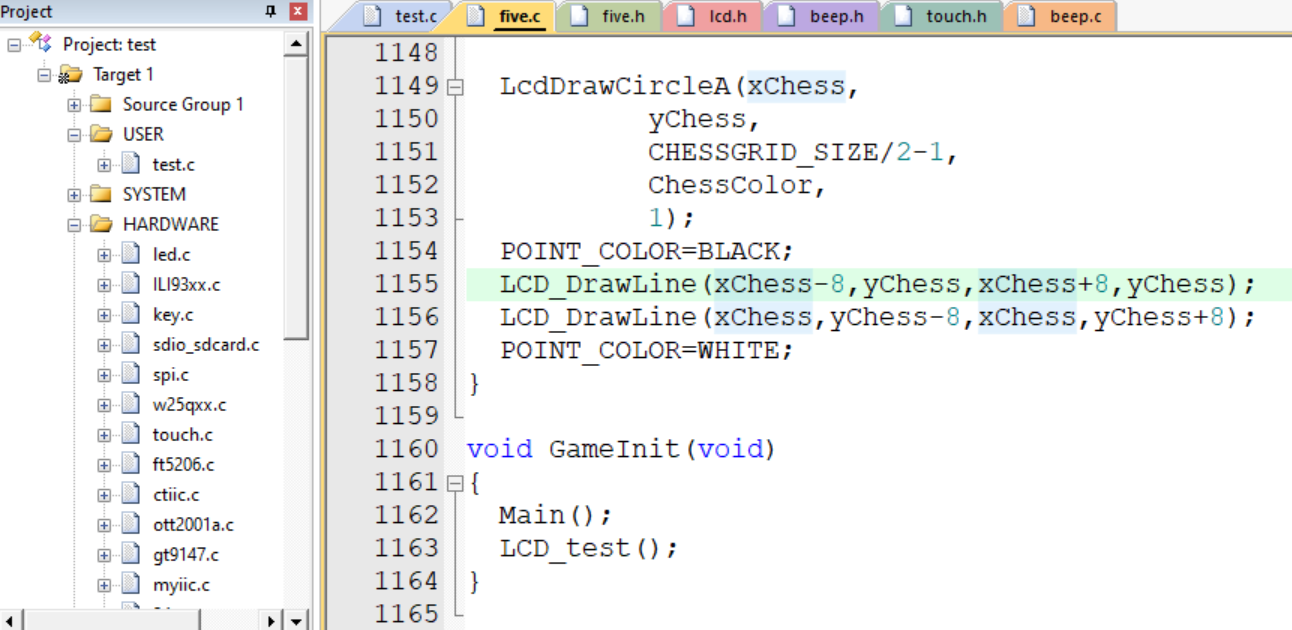Open the beep.c tab
The height and width of the screenshot is (630, 1292).
[1061, 16]
